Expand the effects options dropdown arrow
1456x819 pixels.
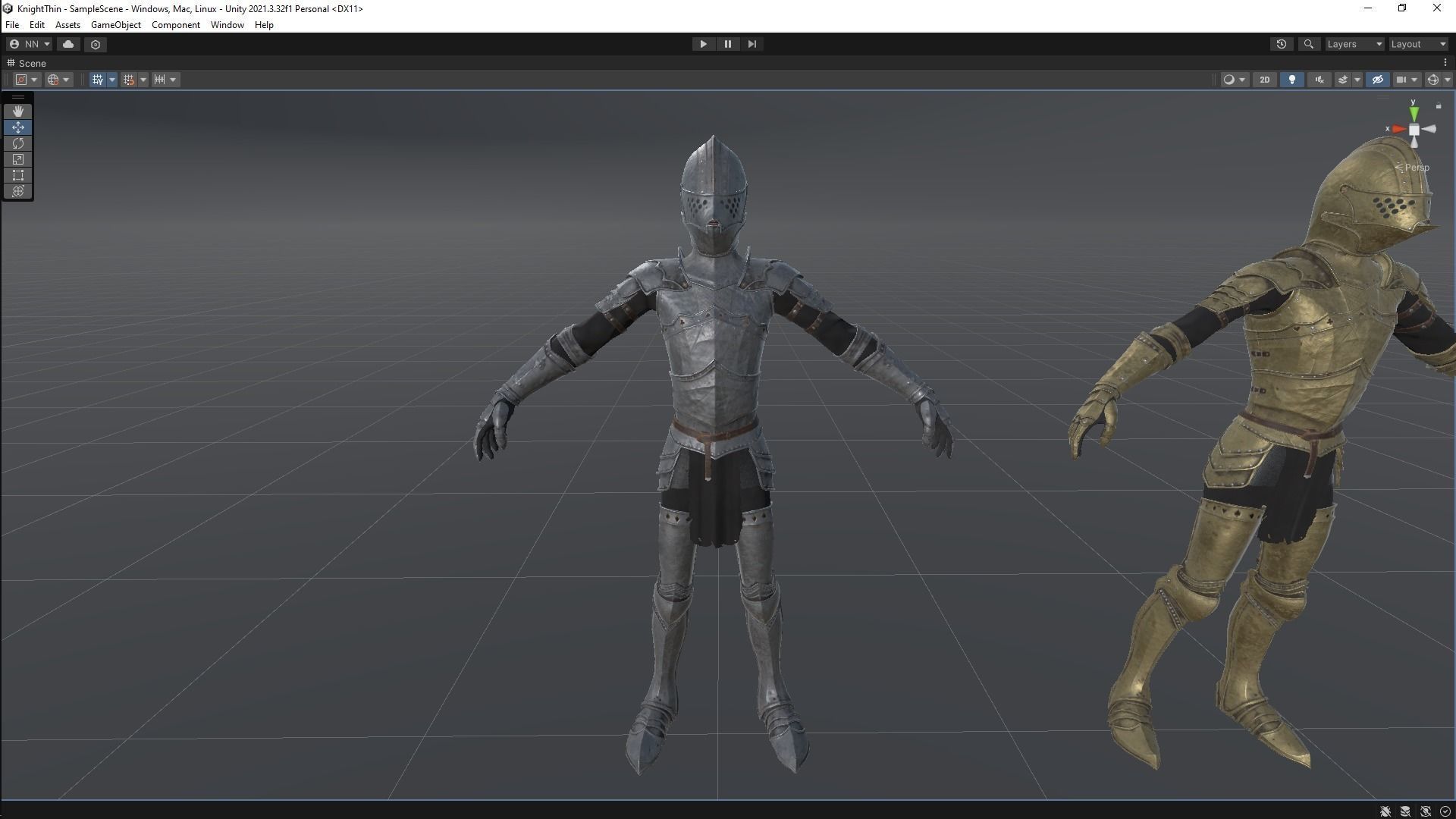coord(1357,80)
